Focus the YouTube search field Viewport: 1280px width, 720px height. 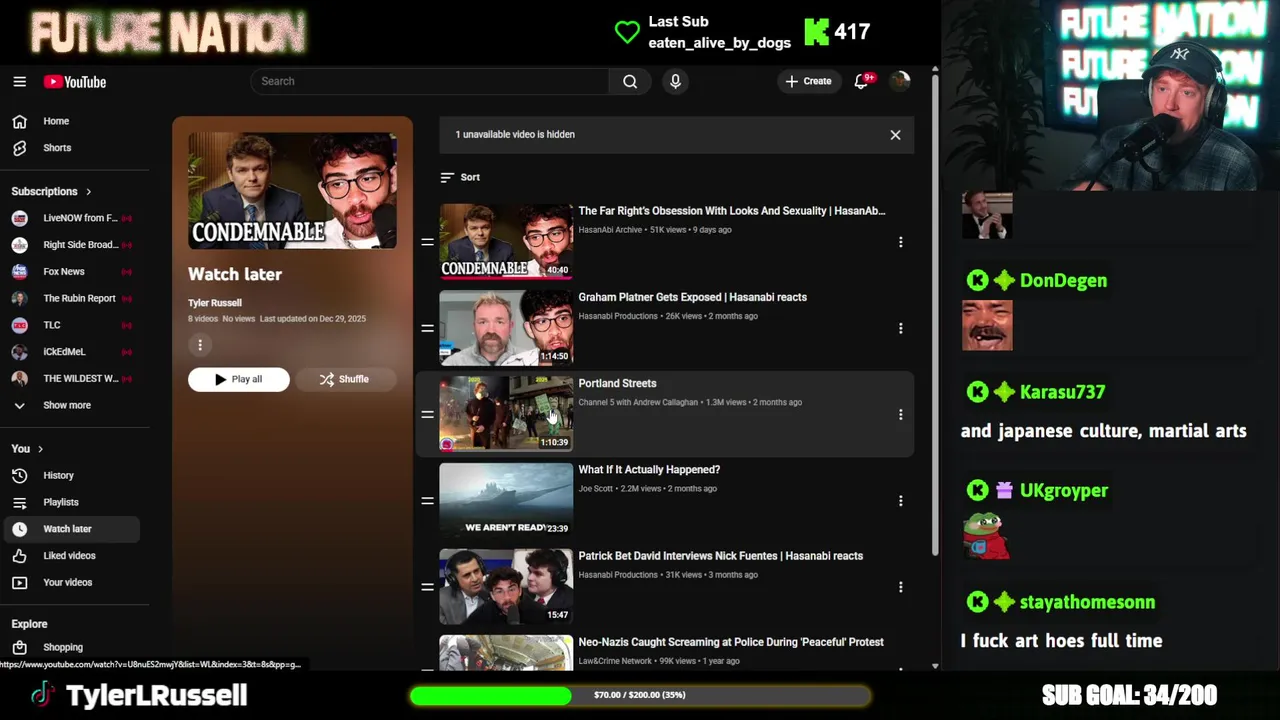[x=430, y=81]
